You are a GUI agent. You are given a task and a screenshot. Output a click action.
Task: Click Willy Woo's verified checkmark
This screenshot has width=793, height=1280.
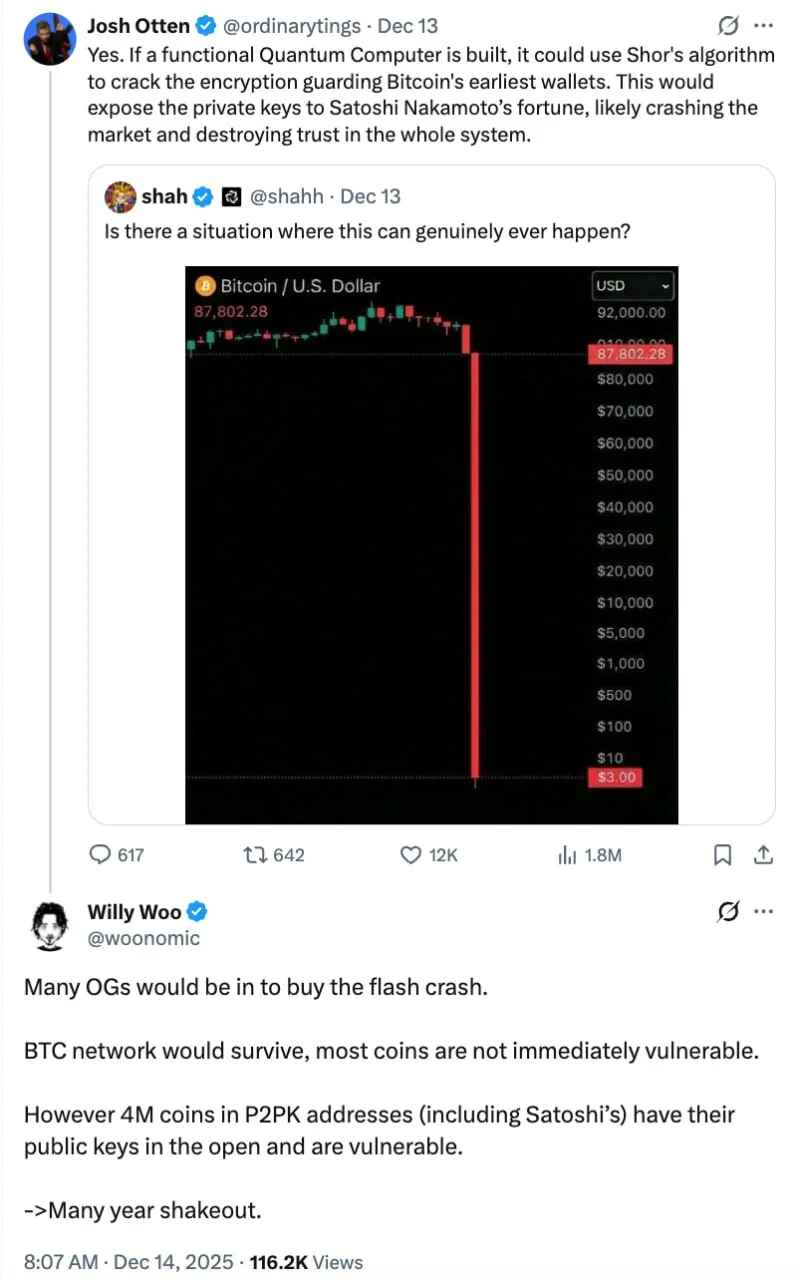(196, 911)
